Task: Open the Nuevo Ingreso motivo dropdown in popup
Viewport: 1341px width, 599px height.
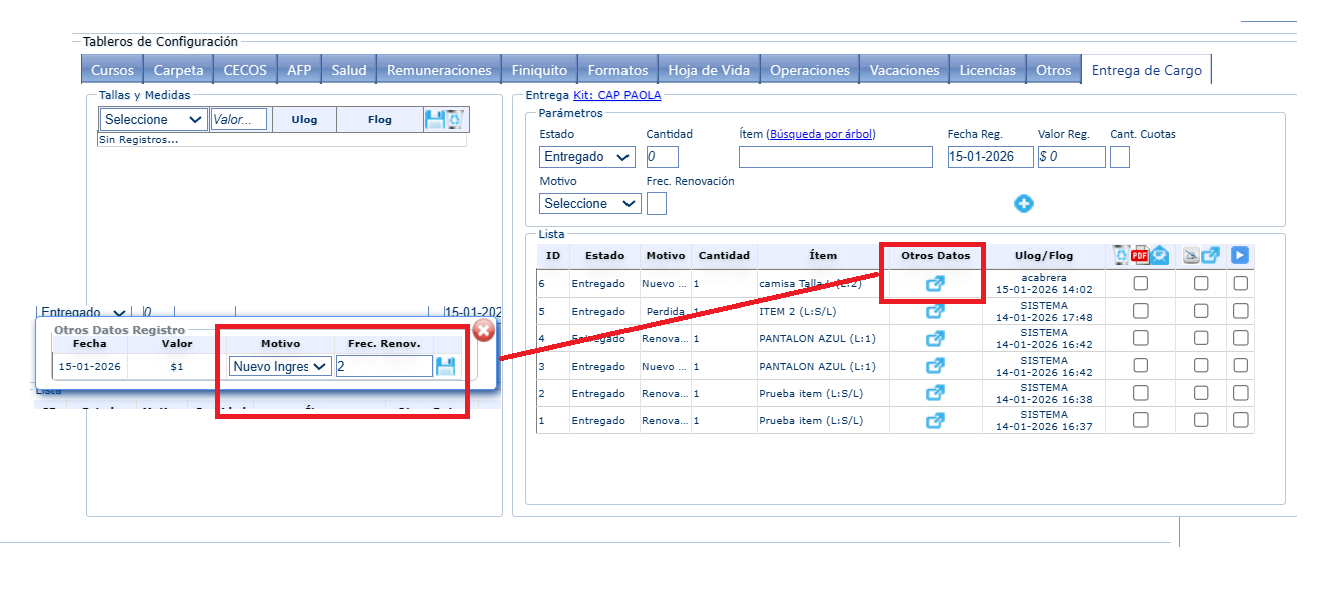Action: (x=279, y=367)
